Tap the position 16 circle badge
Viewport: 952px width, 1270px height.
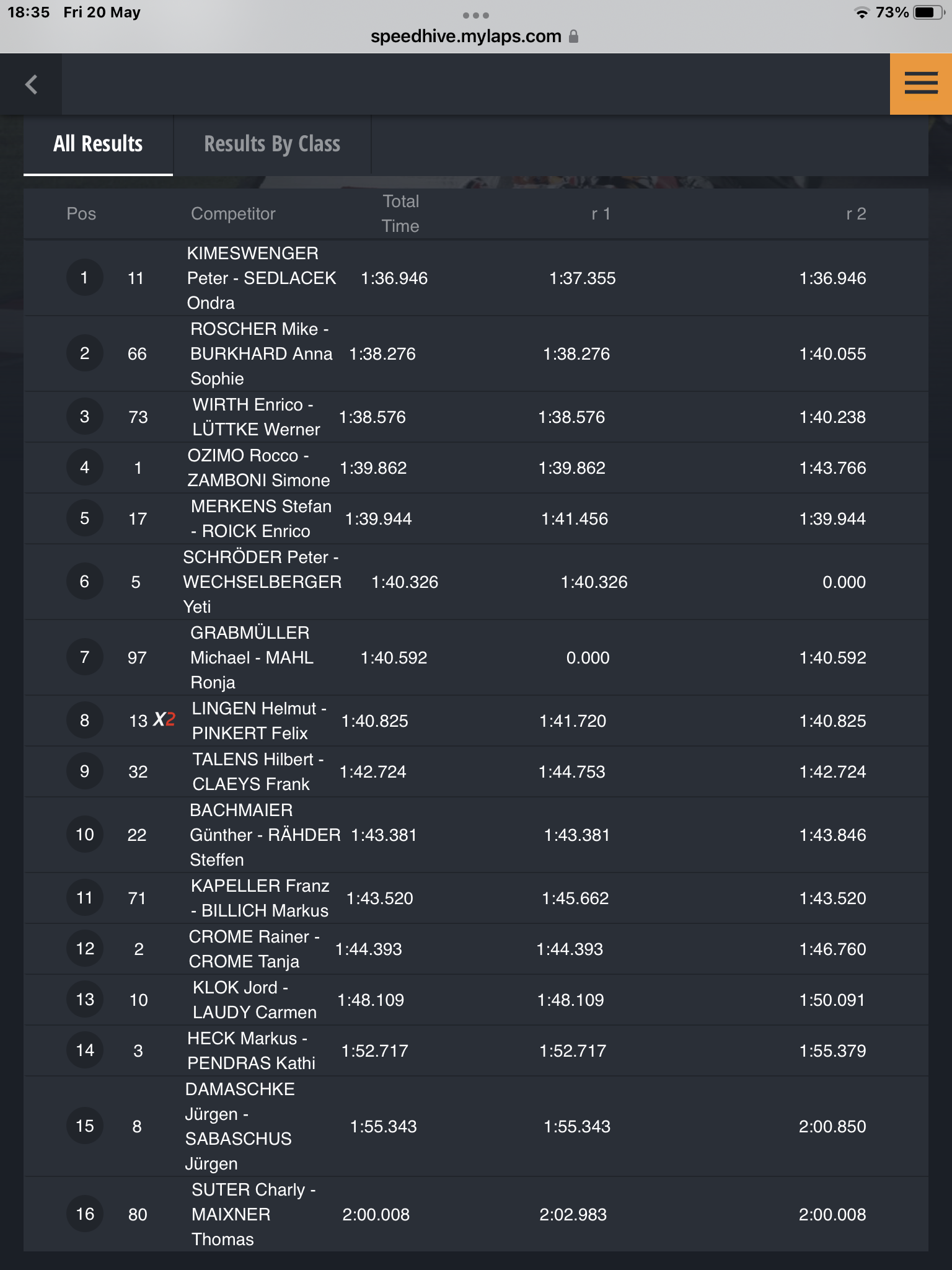(84, 1214)
